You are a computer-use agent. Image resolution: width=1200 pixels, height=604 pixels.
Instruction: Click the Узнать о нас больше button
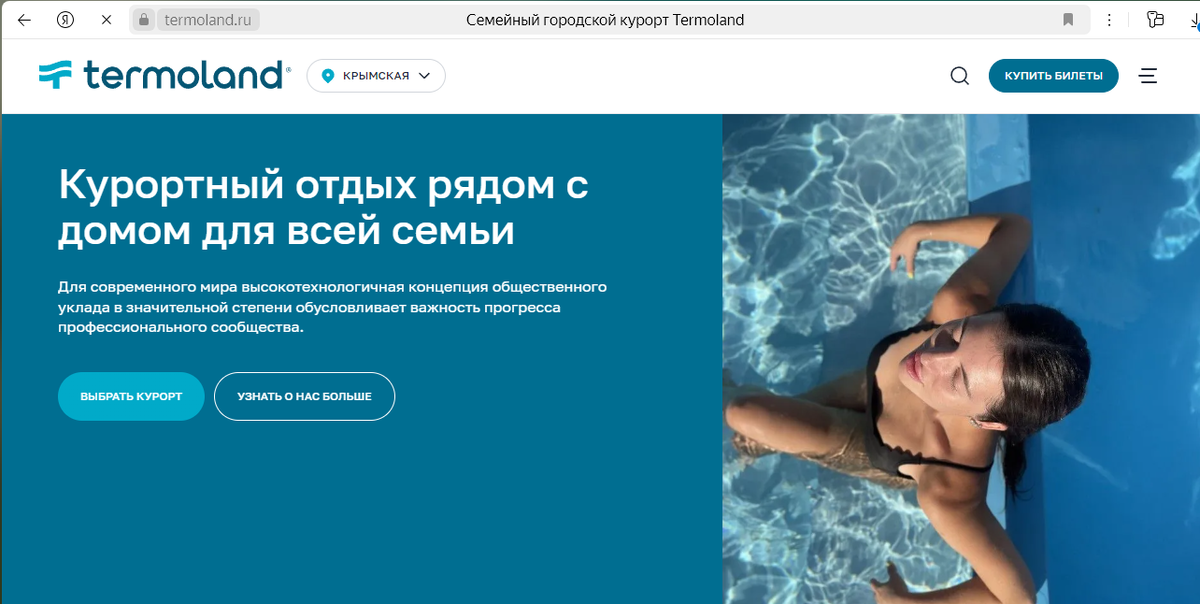[x=304, y=397]
